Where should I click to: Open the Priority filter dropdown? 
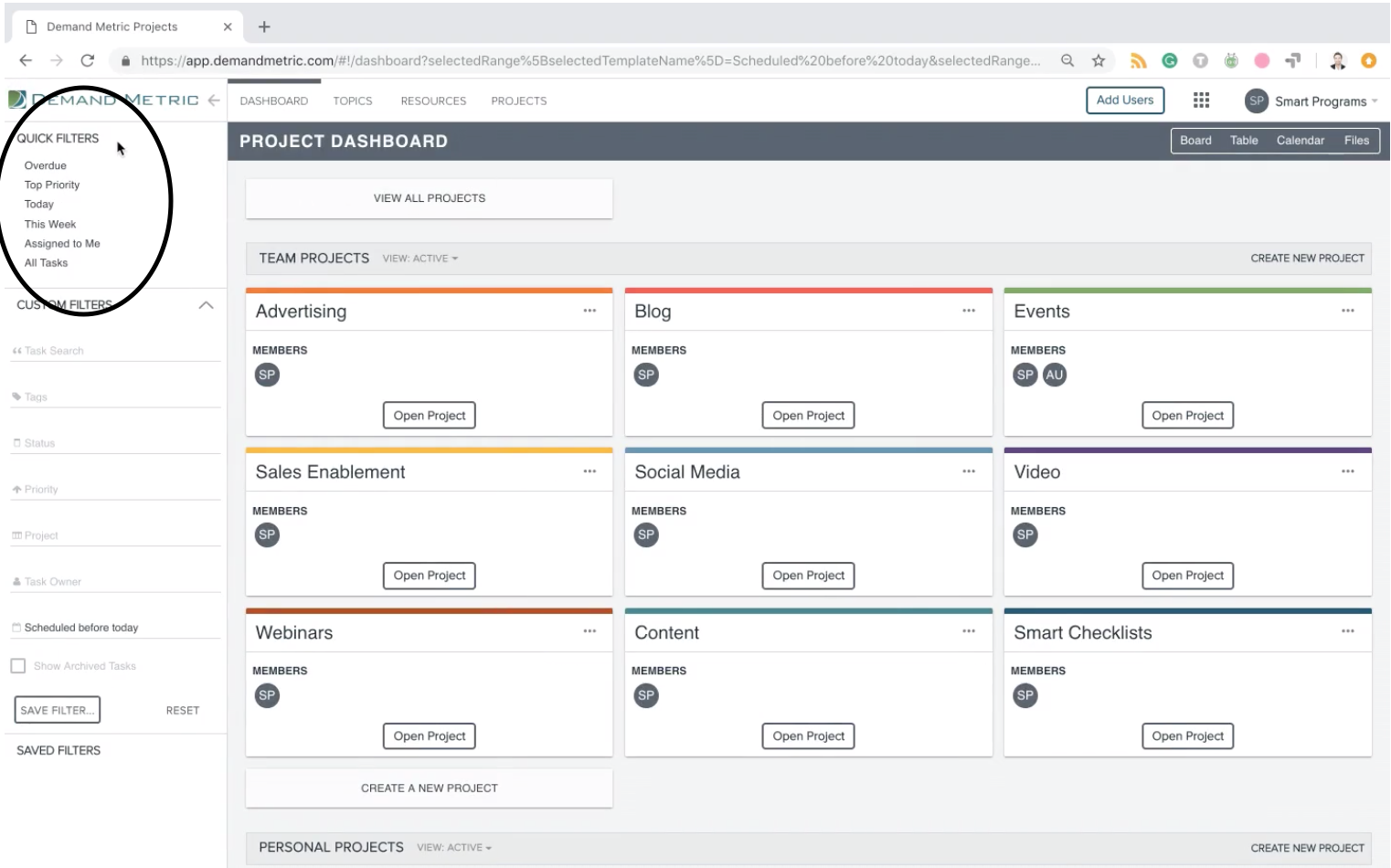pyautogui.click(x=115, y=490)
